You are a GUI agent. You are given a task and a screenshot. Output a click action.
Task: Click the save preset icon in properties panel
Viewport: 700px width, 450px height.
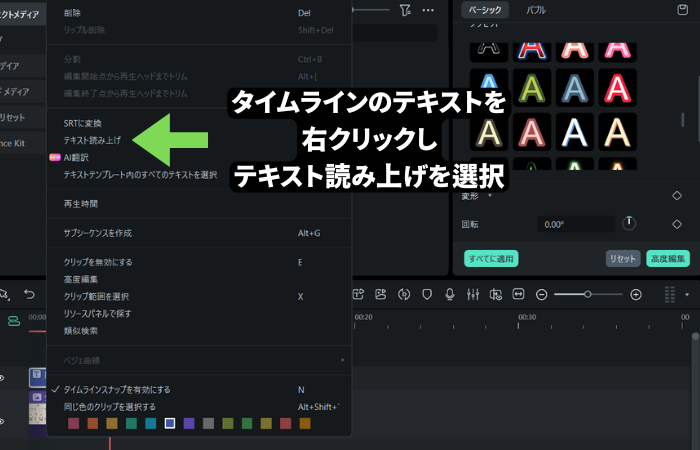click(x=682, y=9)
